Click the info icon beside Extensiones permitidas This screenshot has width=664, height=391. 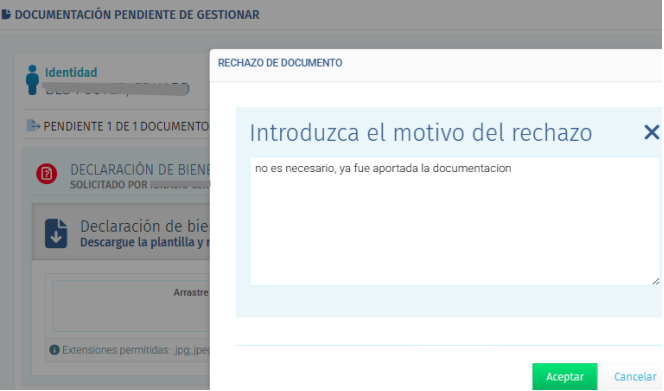[x=54, y=350]
